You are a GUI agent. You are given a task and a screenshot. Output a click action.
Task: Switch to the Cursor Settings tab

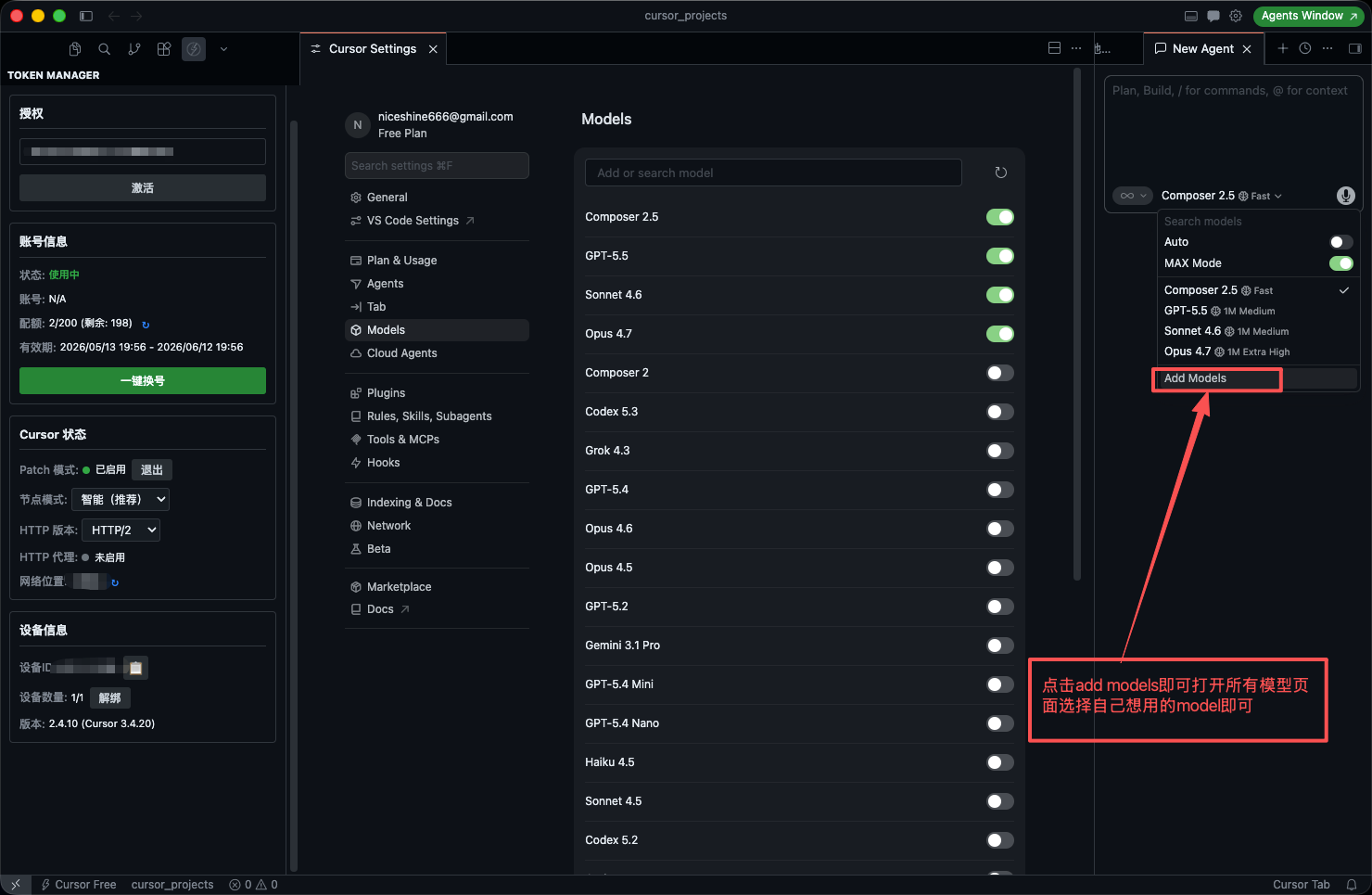pos(374,49)
